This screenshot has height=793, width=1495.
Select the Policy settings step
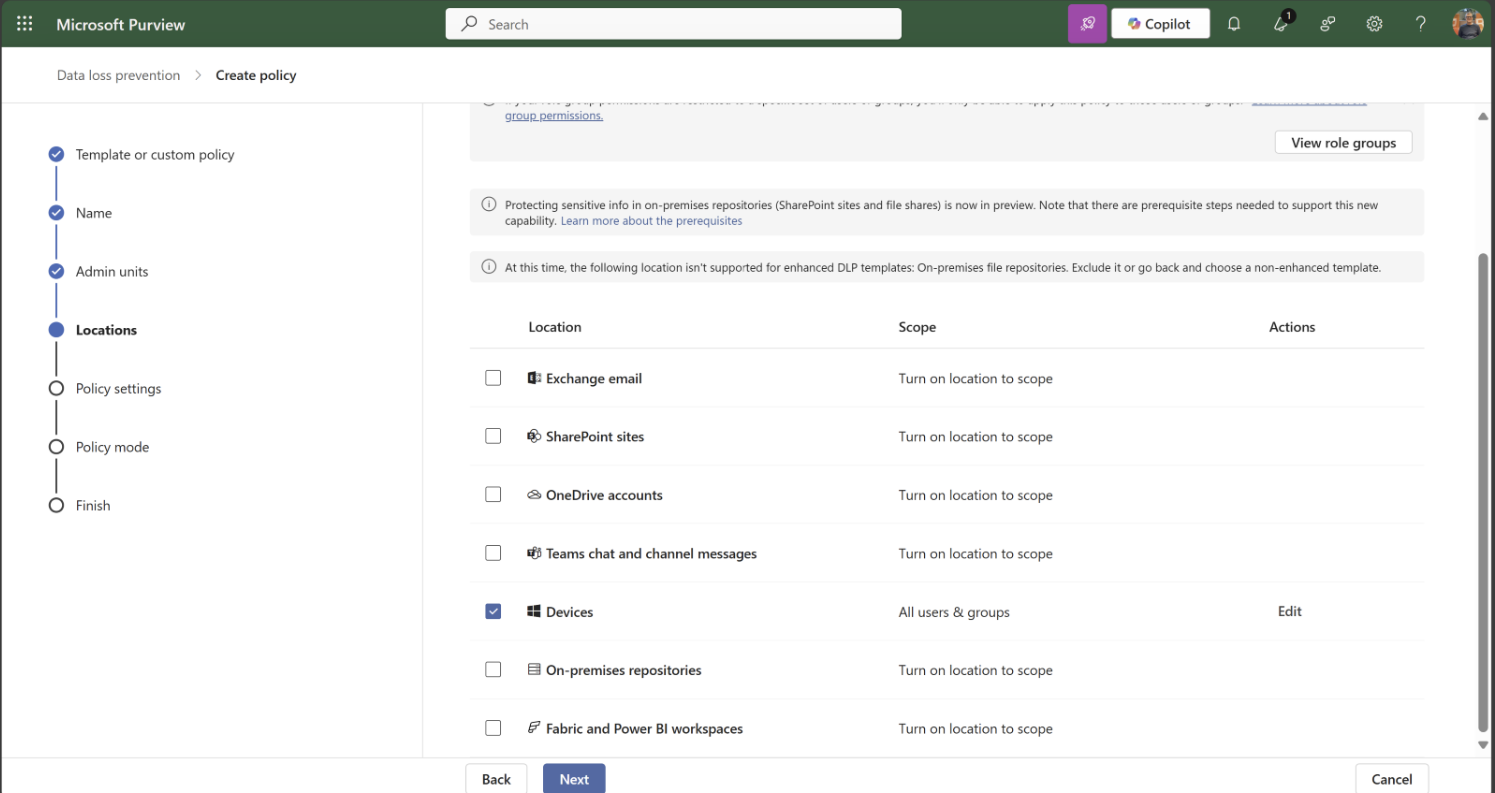tap(118, 389)
